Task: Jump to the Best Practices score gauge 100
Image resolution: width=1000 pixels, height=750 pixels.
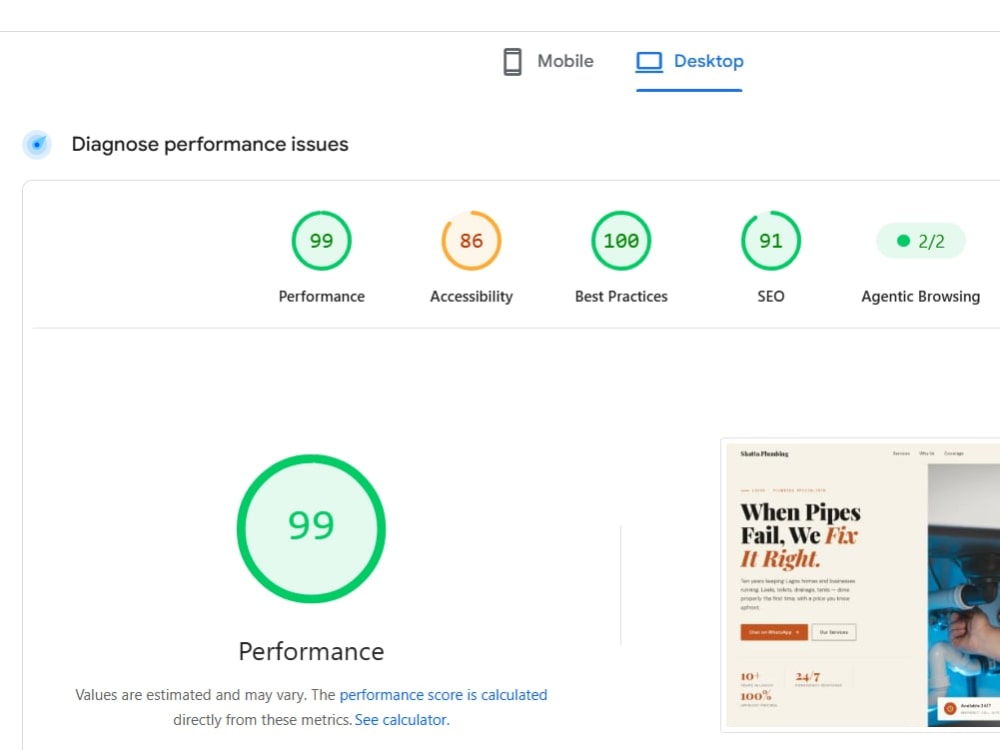Action: 621,240
